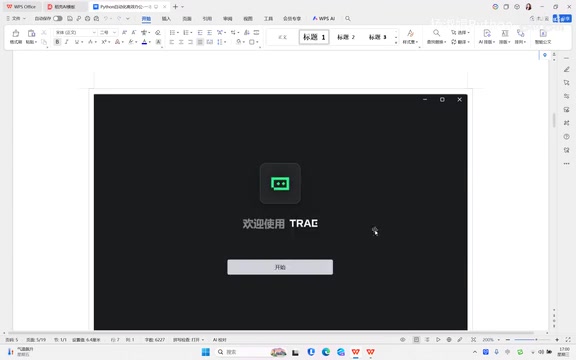Click the Share button
The height and width of the screenshot is (360, 576).
pyautogui.click(x=562, y=18)
